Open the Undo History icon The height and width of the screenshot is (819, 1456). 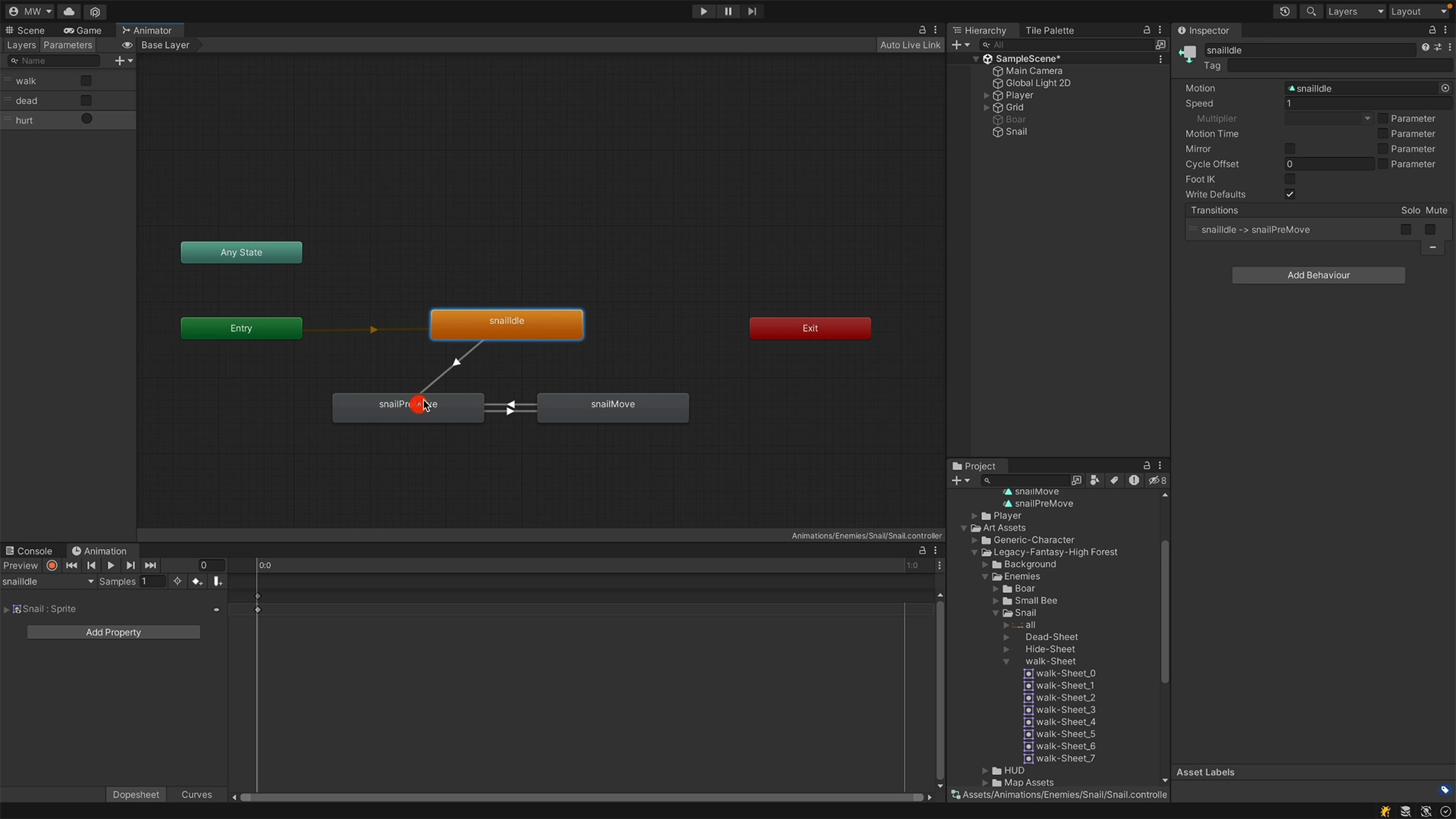1285,11
